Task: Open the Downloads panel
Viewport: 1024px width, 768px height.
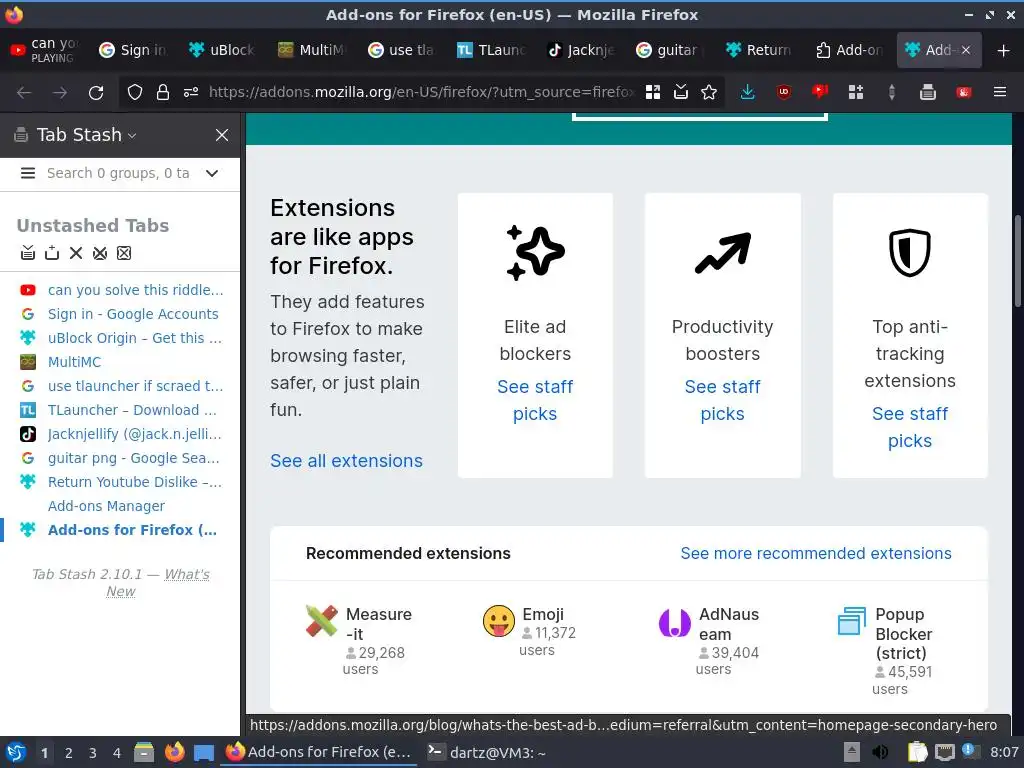Action: point(748,92)
